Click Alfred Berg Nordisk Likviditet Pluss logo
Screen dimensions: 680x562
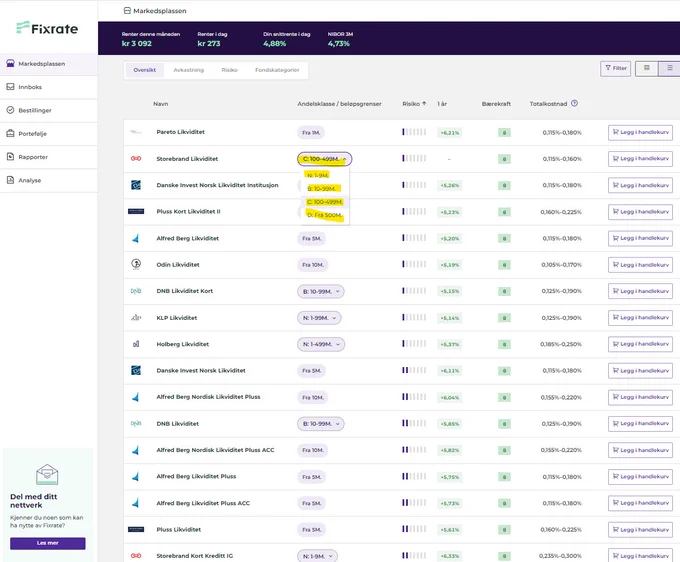point(136,397)
